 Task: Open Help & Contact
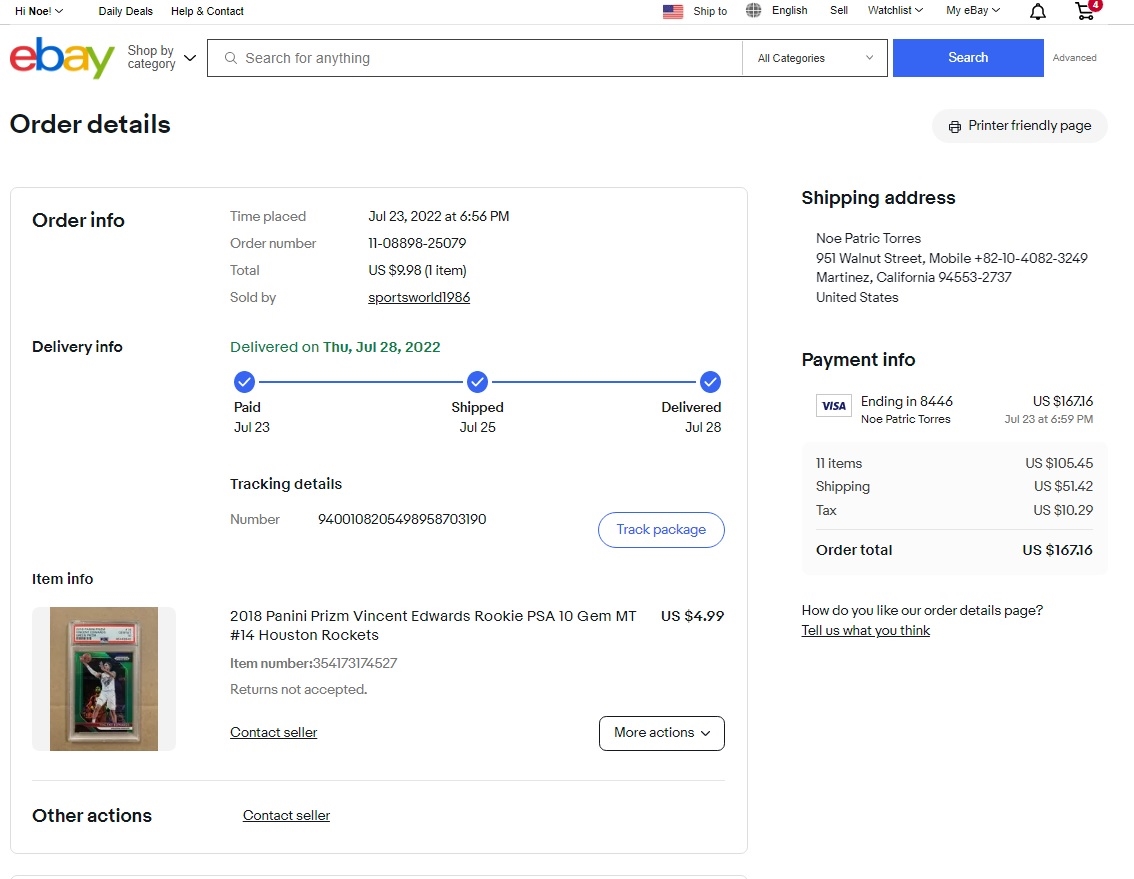pos(207,11)
